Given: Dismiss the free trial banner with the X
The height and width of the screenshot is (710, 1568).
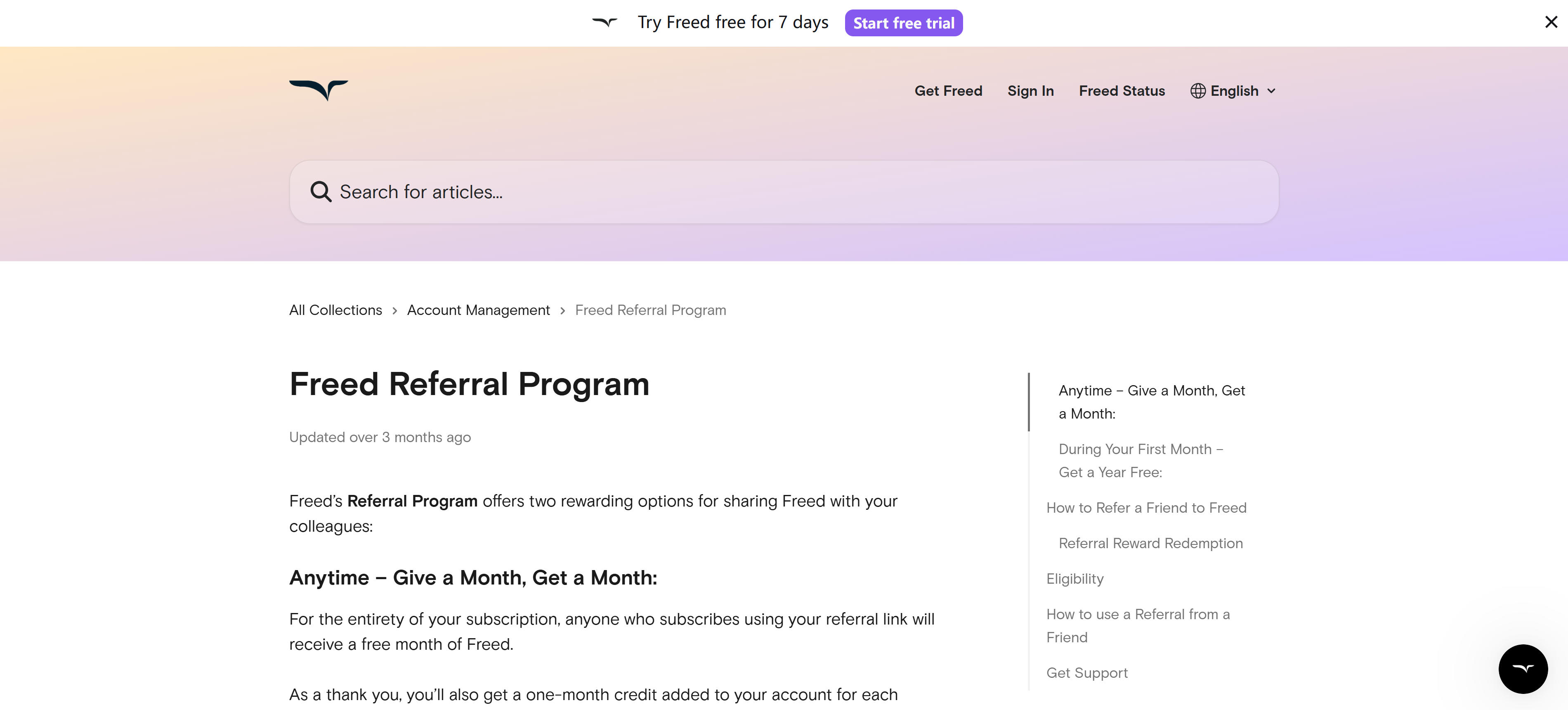Looking at the screenshot, I should point(1551,23).
